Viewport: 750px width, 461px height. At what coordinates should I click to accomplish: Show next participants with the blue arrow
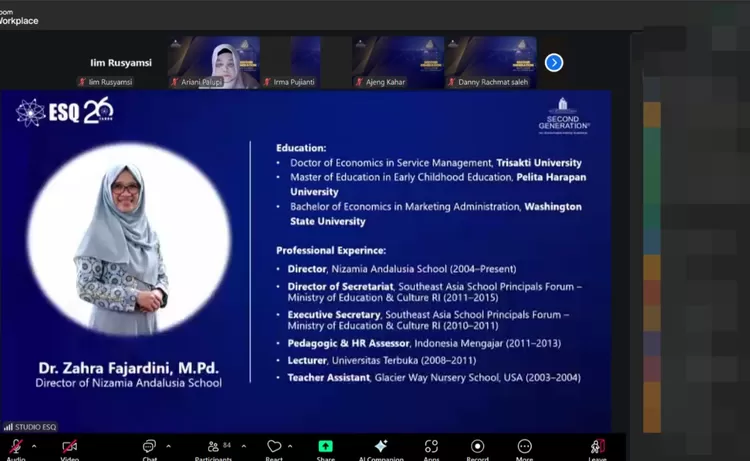(x=554, y=63)
